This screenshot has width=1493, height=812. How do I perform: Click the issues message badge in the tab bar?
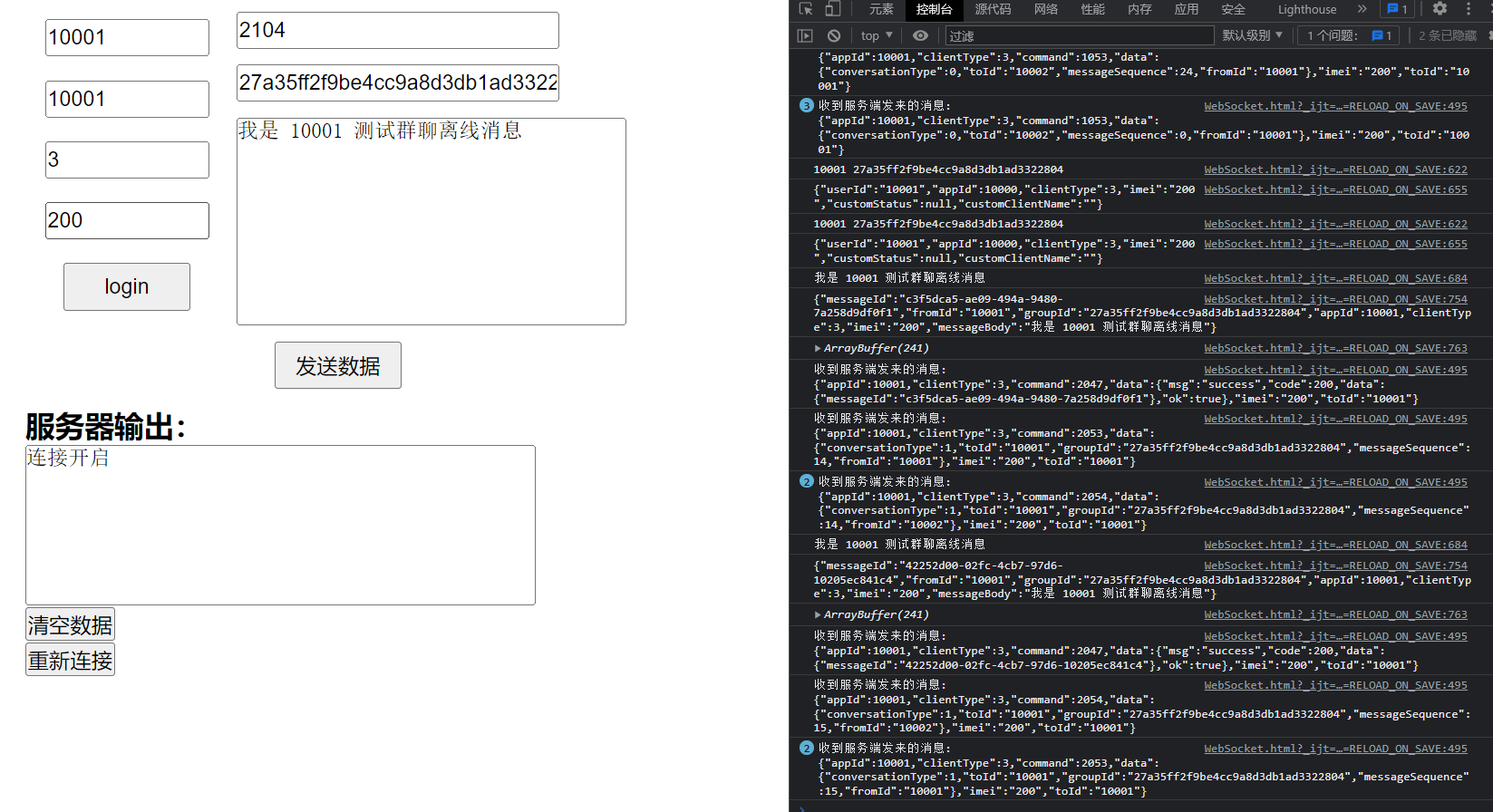1397,9
